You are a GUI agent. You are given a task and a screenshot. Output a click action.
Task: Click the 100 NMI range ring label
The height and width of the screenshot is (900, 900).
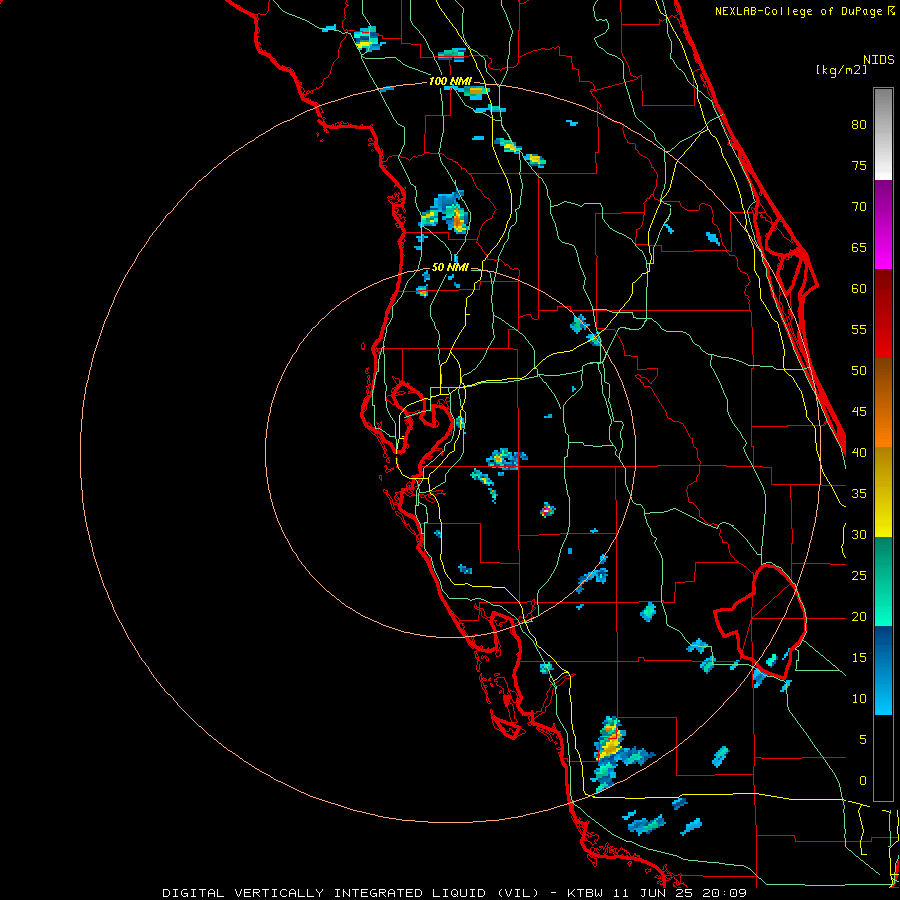click(x=450, y=82)
